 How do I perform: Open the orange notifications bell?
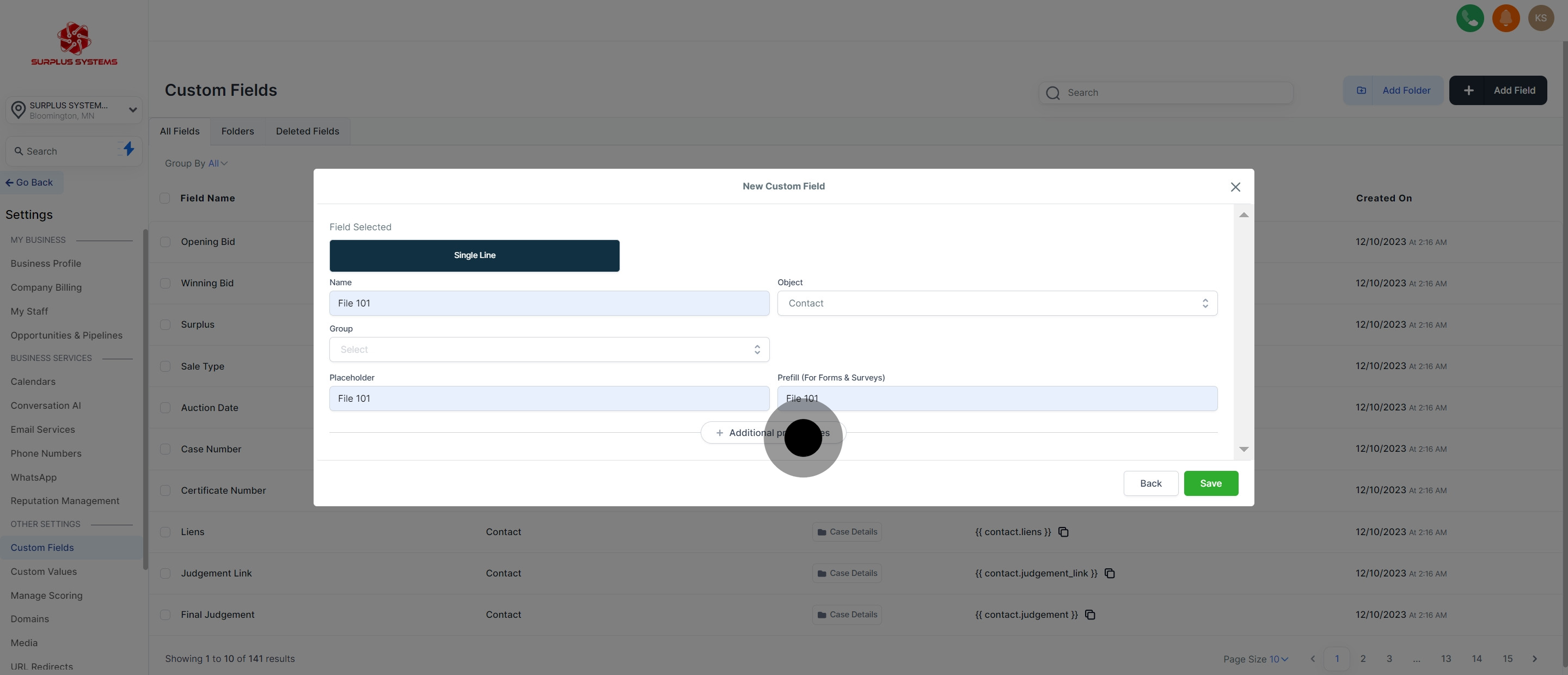click(x=1505, y=19)
